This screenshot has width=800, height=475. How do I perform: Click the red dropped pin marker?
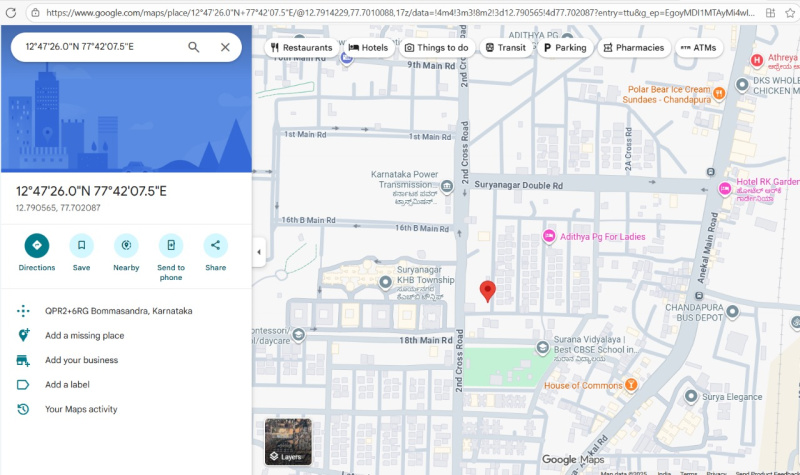[x=487, y=291]
